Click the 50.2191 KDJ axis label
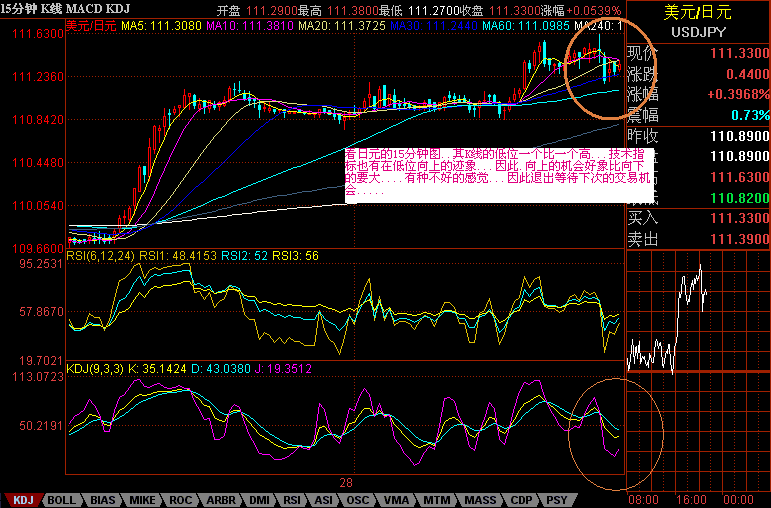The image size is (771, 508). (x=41, y=425)
